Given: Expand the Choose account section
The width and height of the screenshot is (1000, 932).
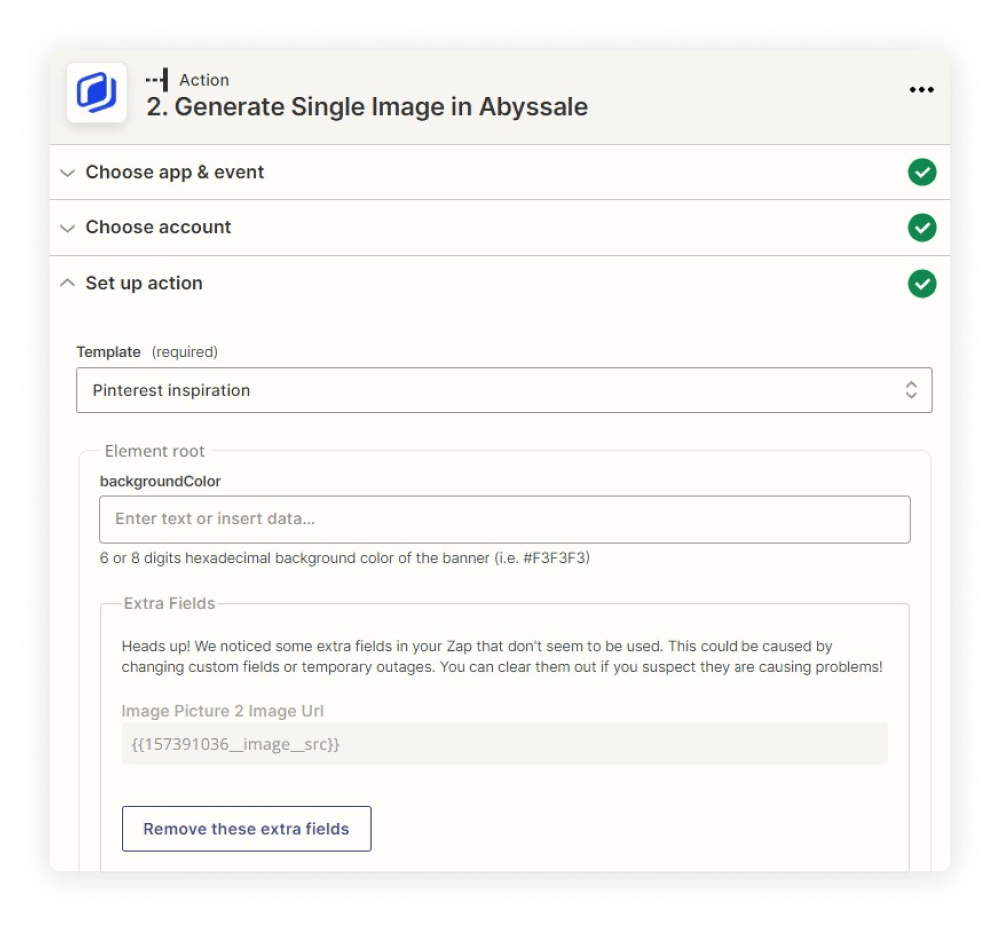Looking at the screenshot, I should tap(68, 228).
